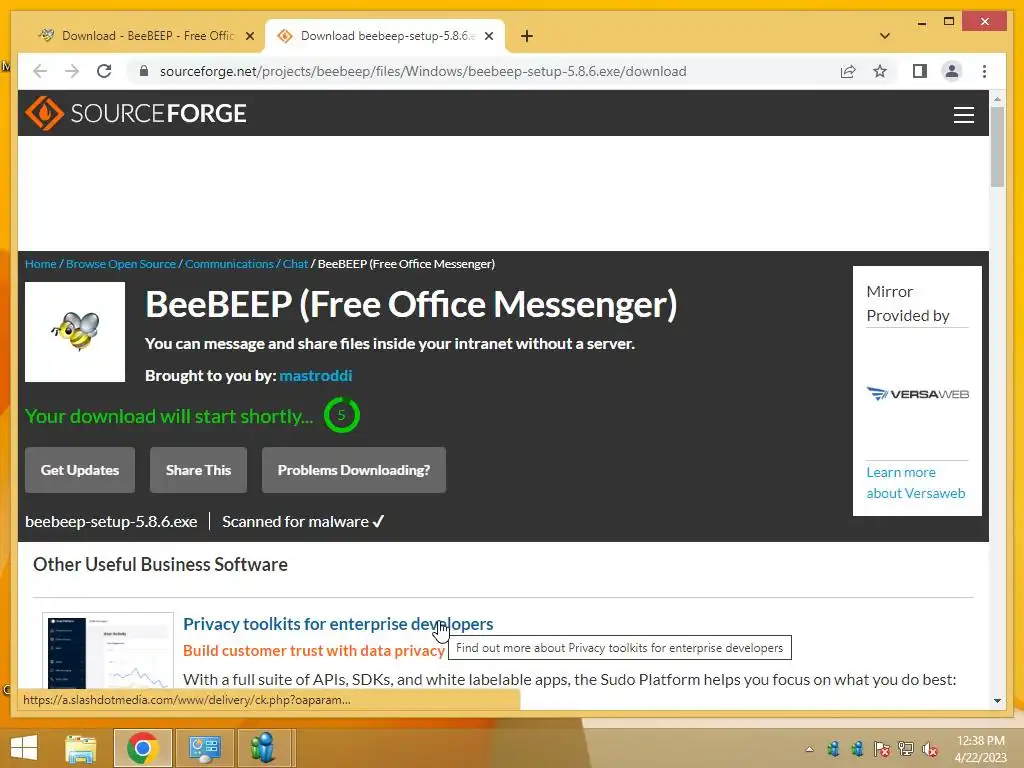1024x768 pixels.
Task: Click the Action Center flag tray icon
Action: point(881,749)
